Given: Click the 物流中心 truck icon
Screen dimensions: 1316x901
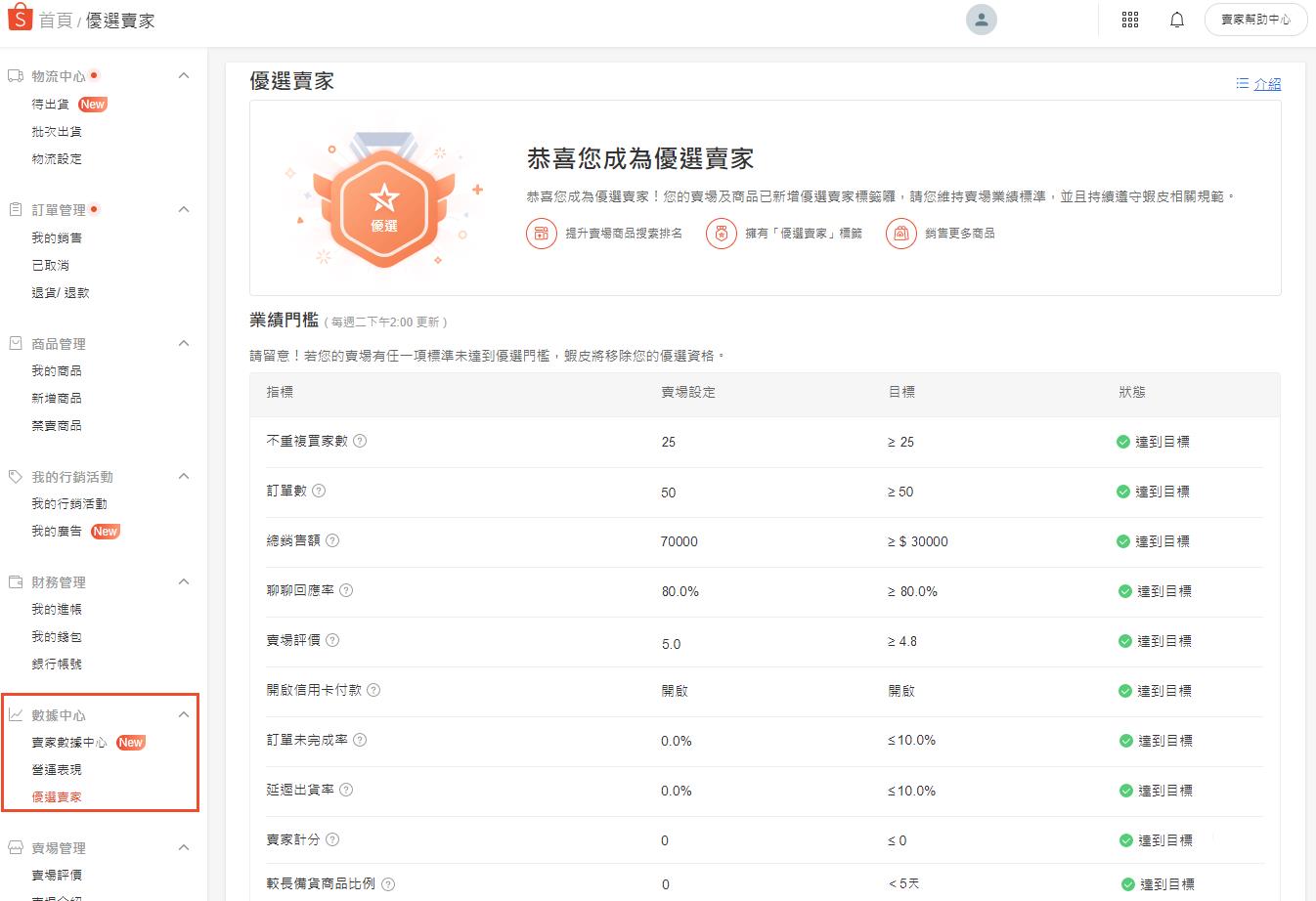Looking at the screenshot, I should (16, 76).
